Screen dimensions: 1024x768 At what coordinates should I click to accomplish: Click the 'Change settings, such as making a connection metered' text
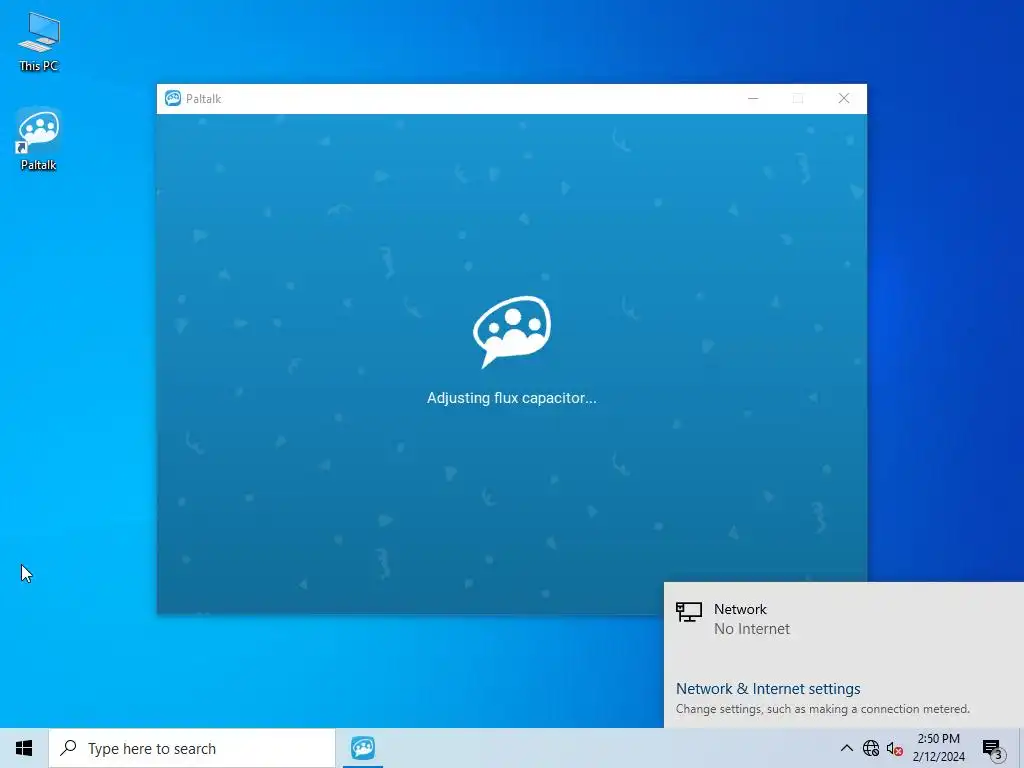coord(823,709)
